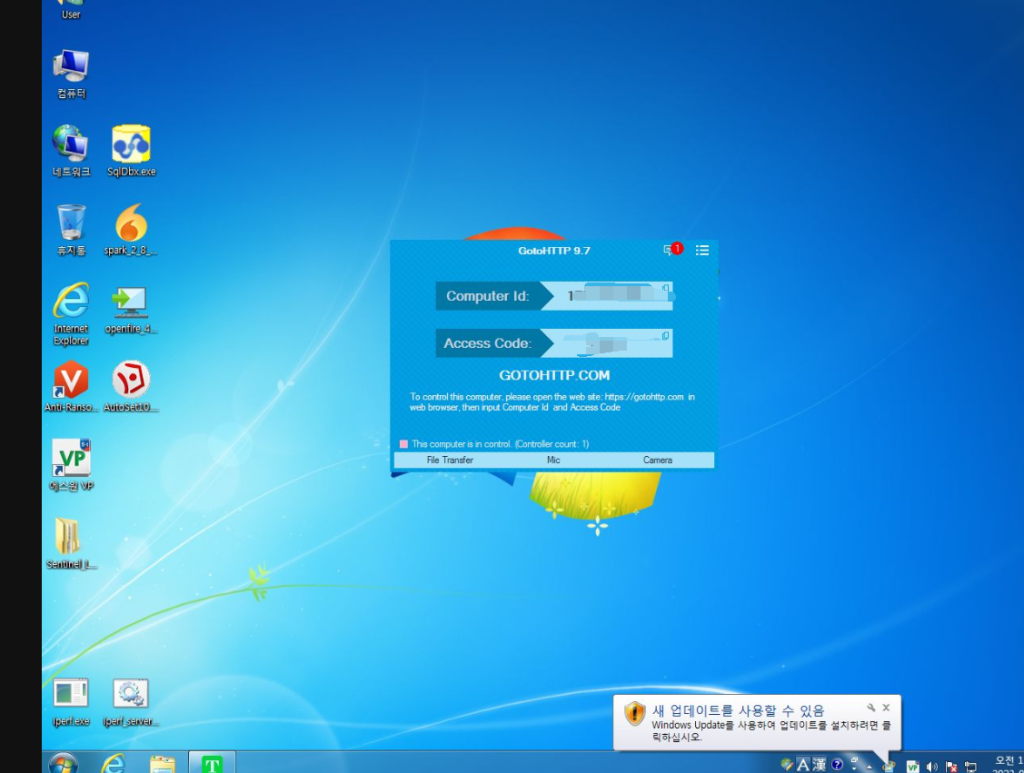1024x773 pixels.
Task: Select the 휴지통 recycle bin icon
Action: [71, 230]
